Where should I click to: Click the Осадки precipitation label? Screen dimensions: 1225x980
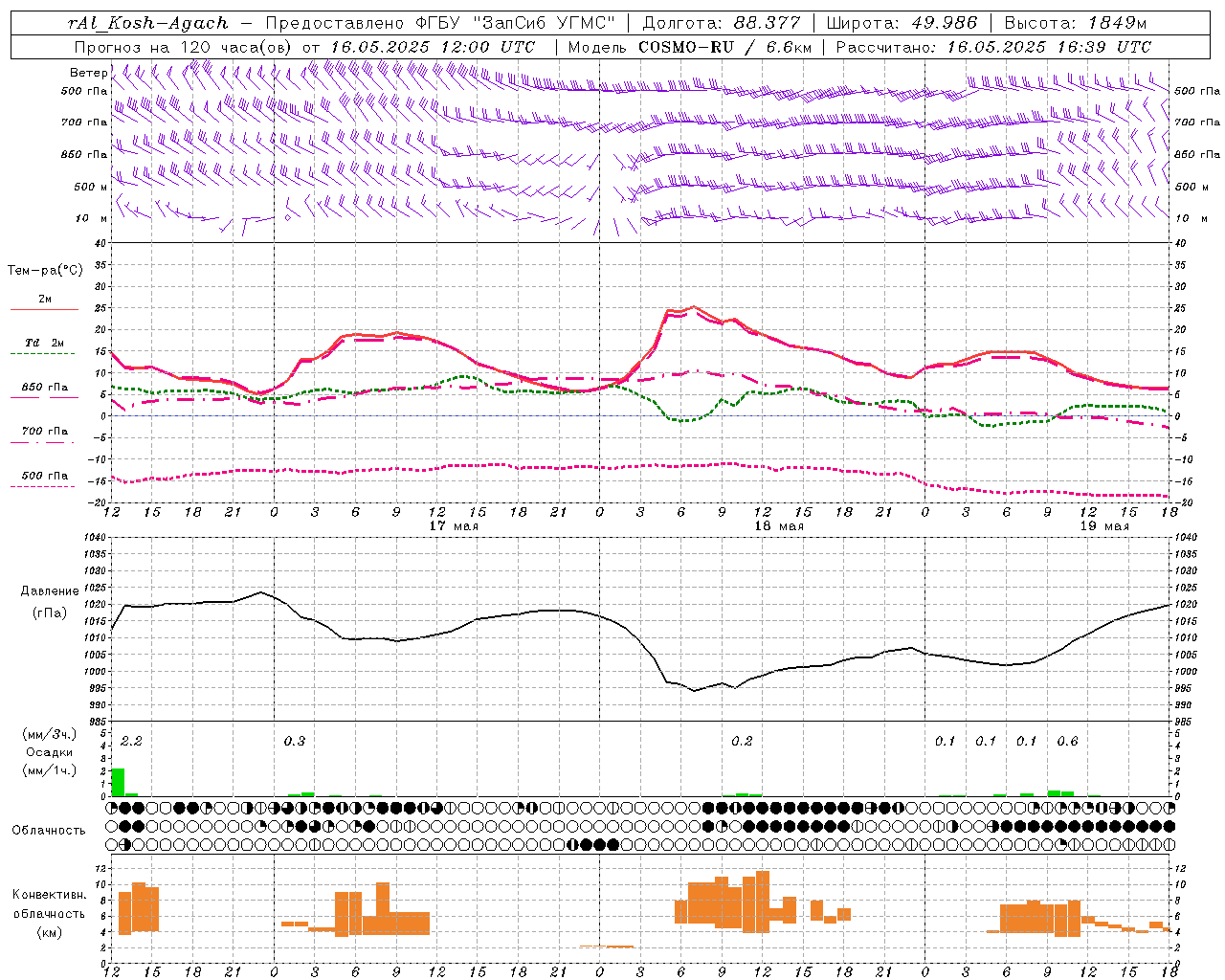click(50, 752)
